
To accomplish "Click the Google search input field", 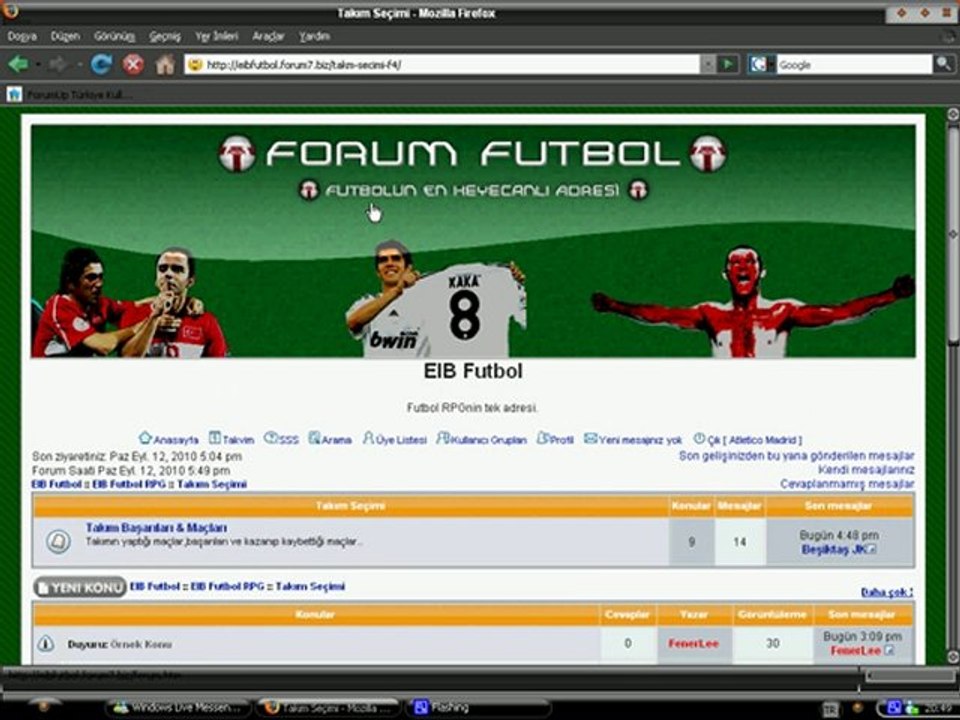I will (854, 64).
